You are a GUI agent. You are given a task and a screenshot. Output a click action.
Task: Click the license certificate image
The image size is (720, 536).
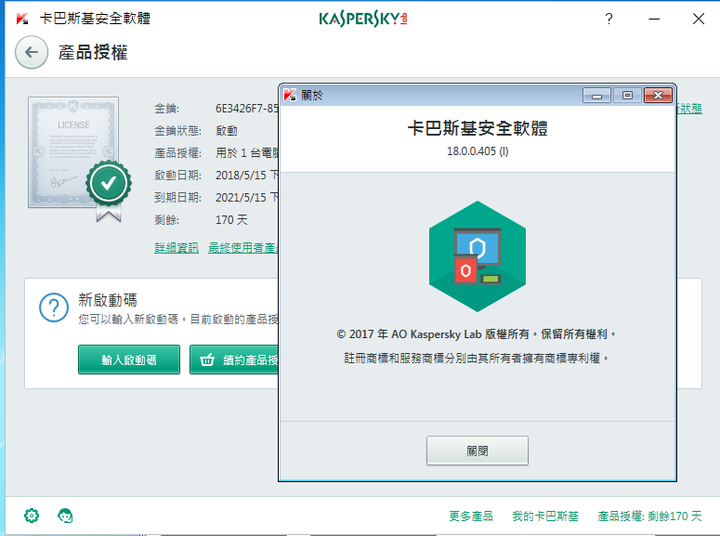click(73, 152)
